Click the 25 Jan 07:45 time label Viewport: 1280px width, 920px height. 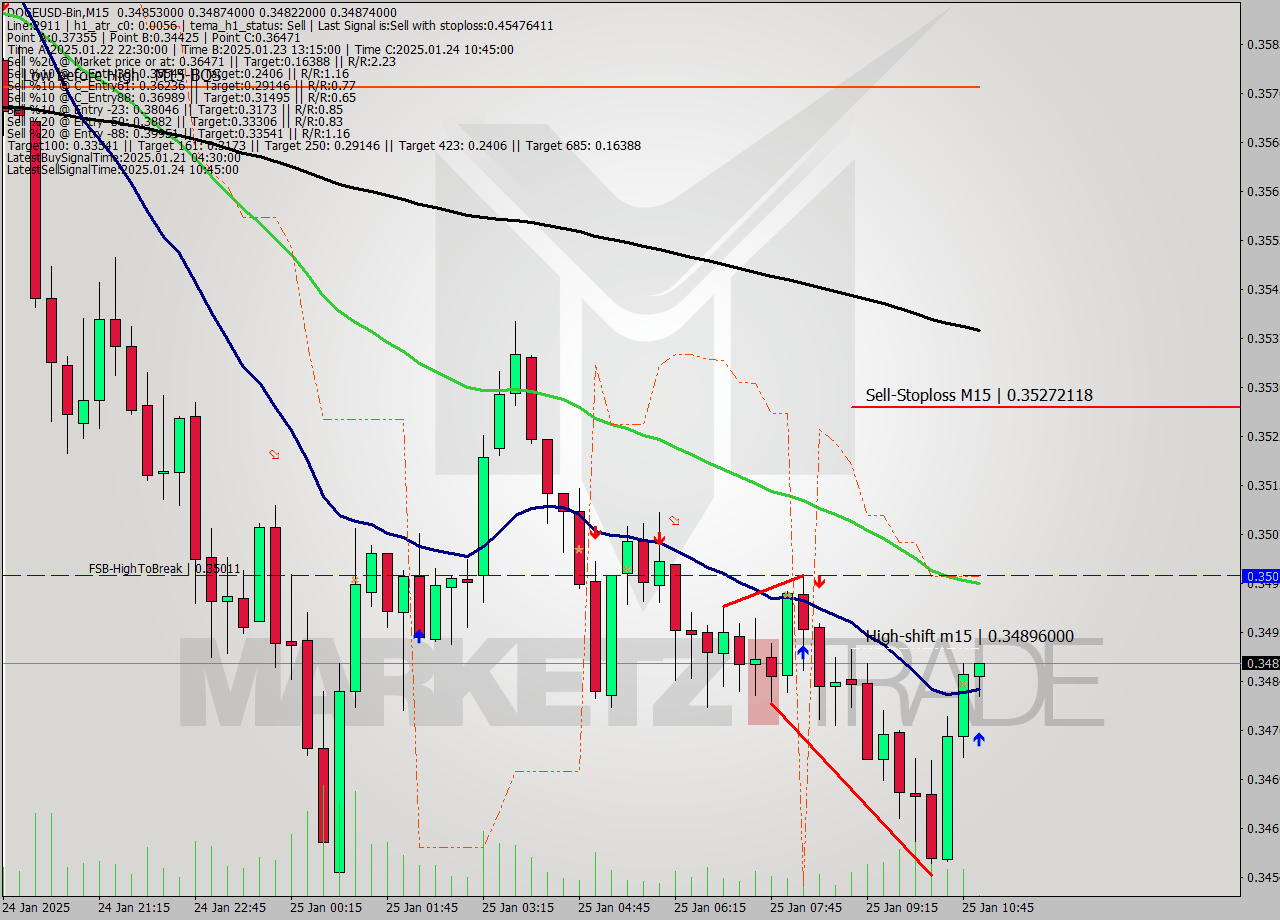click(x=806, y=908)
